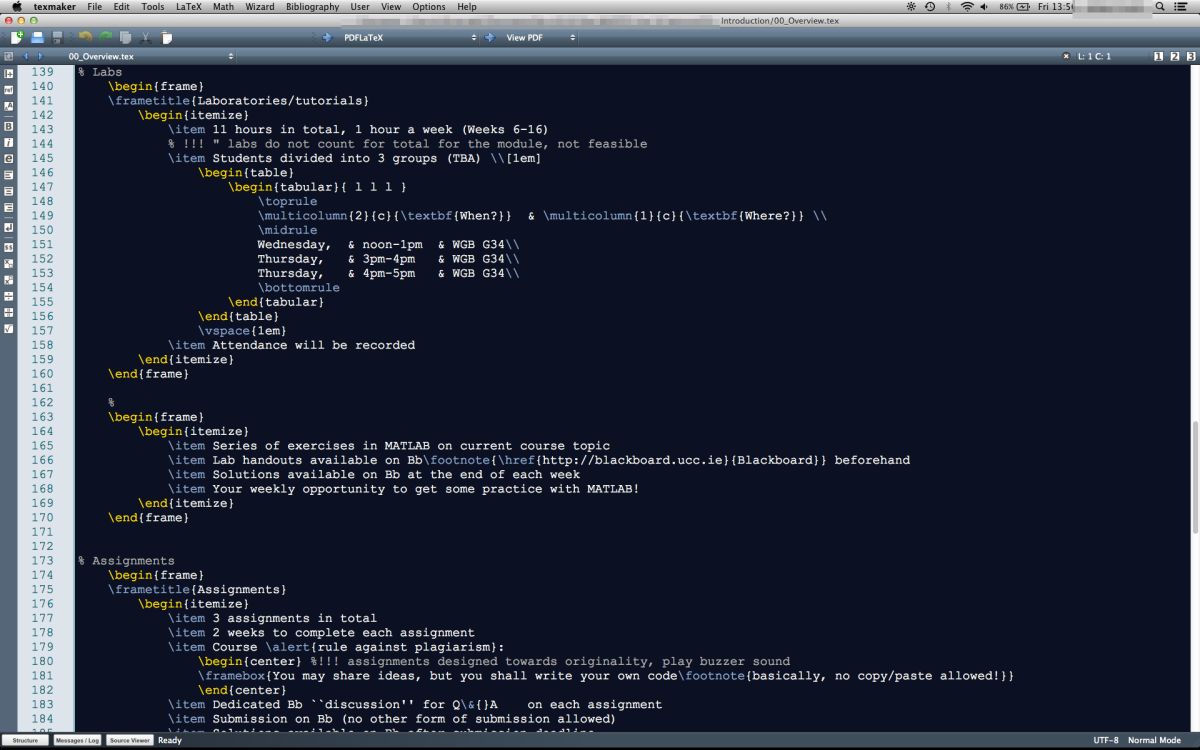Open the Wi-Fi status menu
Image resolution: width=1200 pixels, height=750 pixels.
pos(967,7)
